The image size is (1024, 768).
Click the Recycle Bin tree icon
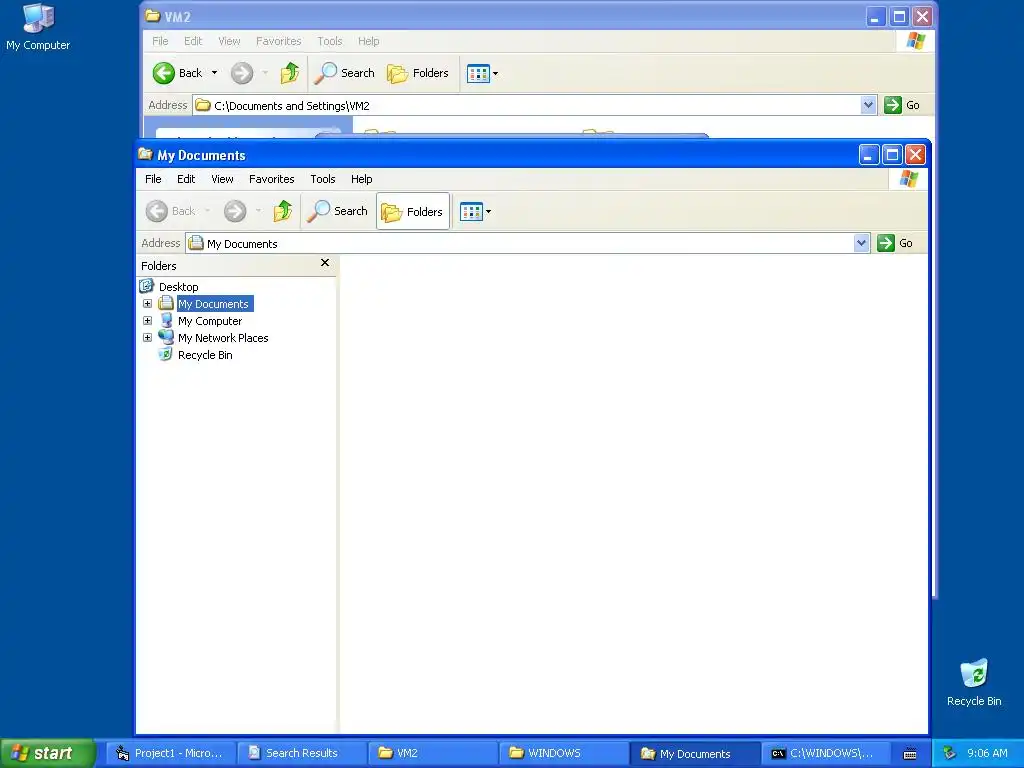pos(166,355)
